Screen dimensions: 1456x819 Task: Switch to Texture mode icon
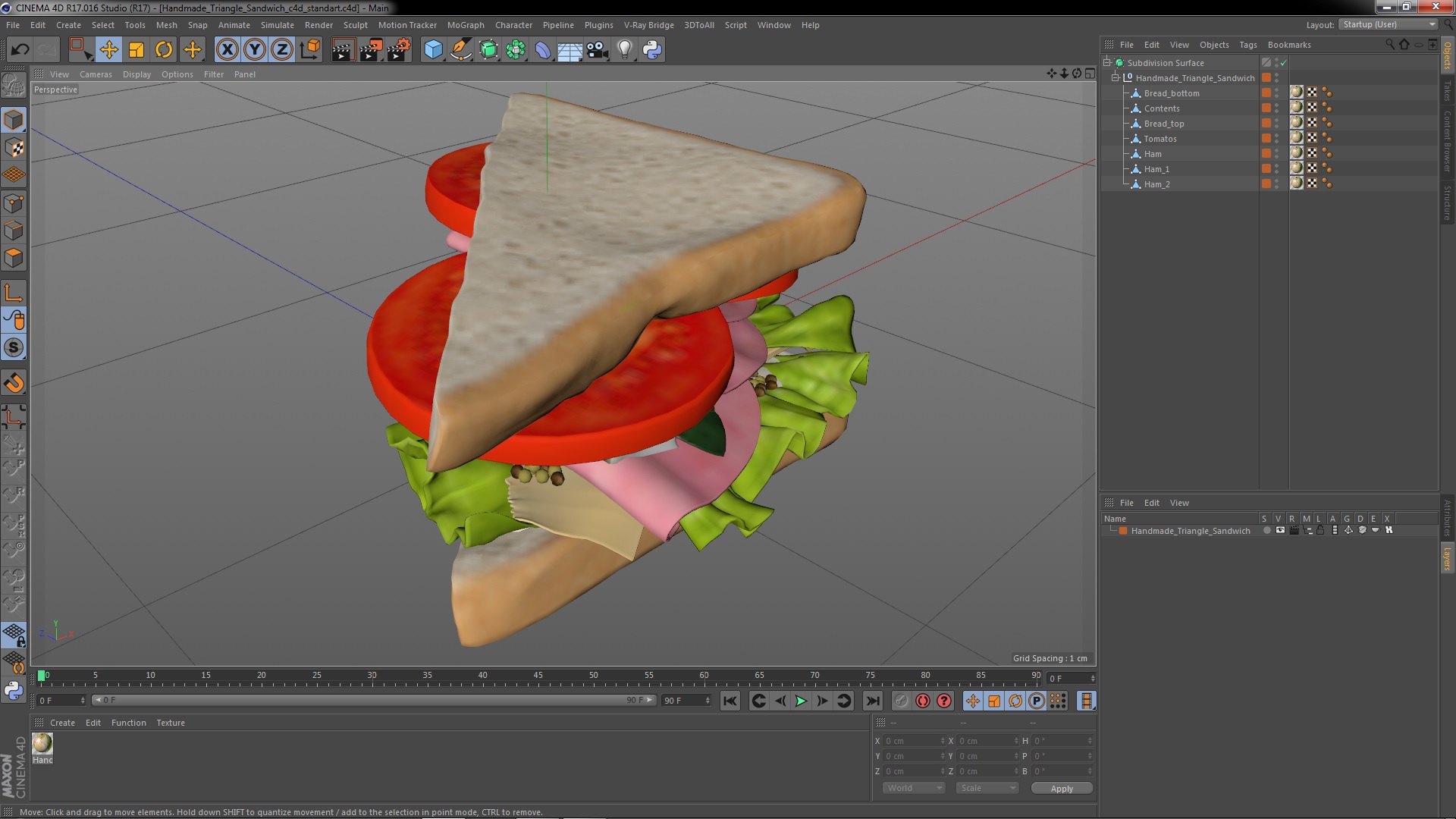click(x=14, y=148)
